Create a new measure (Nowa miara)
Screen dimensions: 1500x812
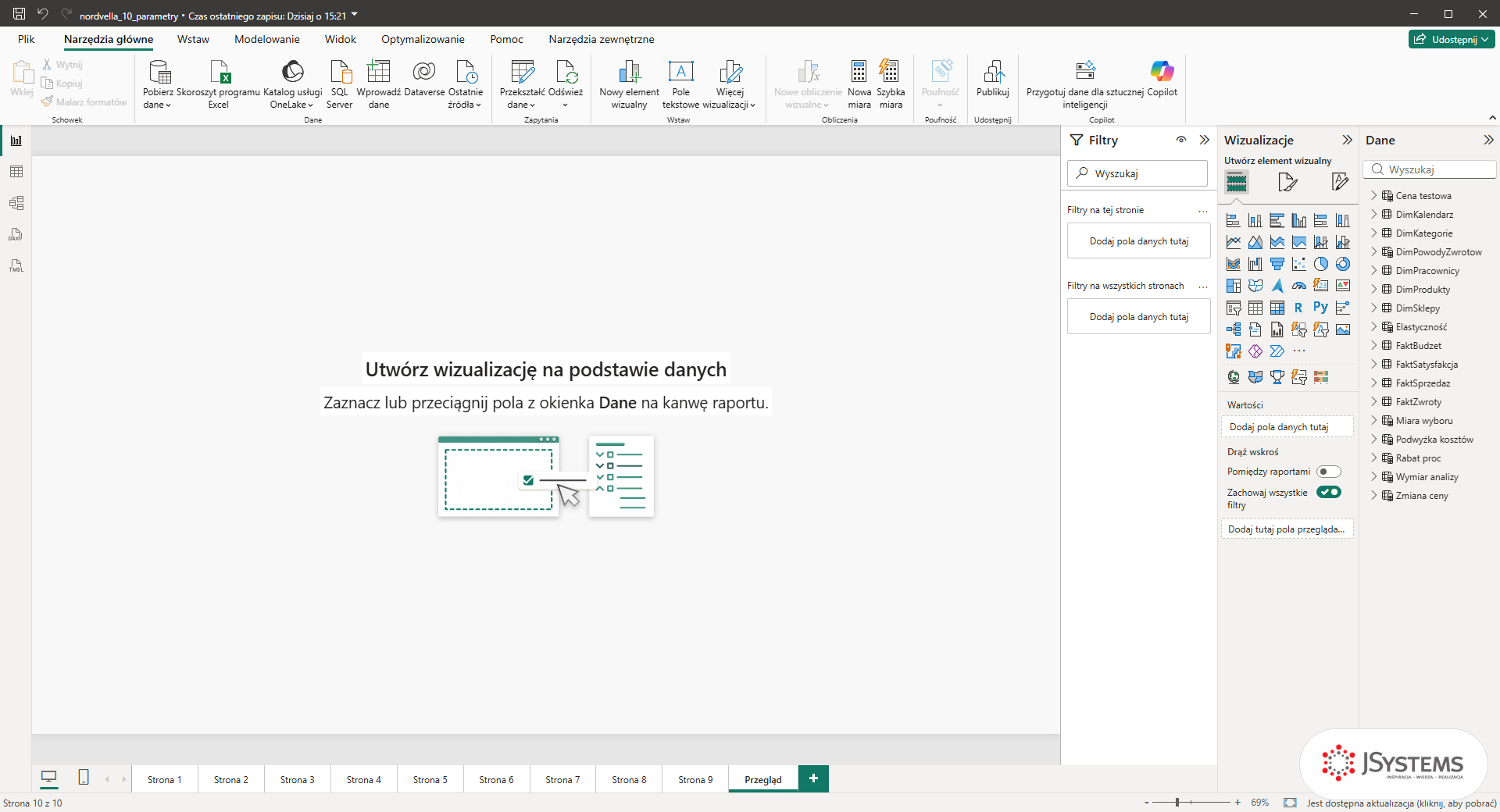859,84
